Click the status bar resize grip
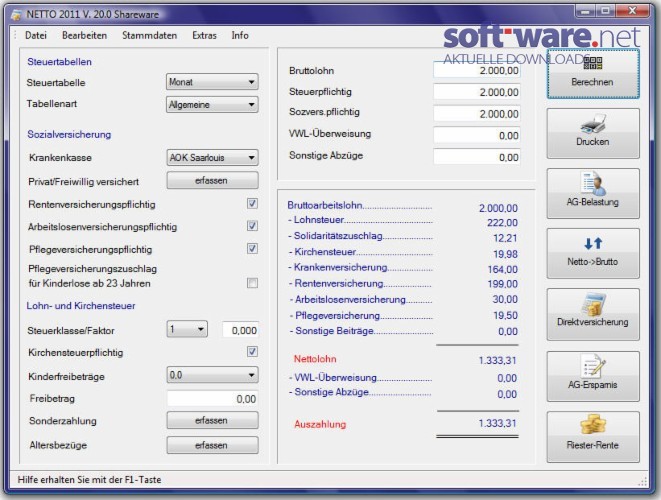 click(x=643, y=481)
